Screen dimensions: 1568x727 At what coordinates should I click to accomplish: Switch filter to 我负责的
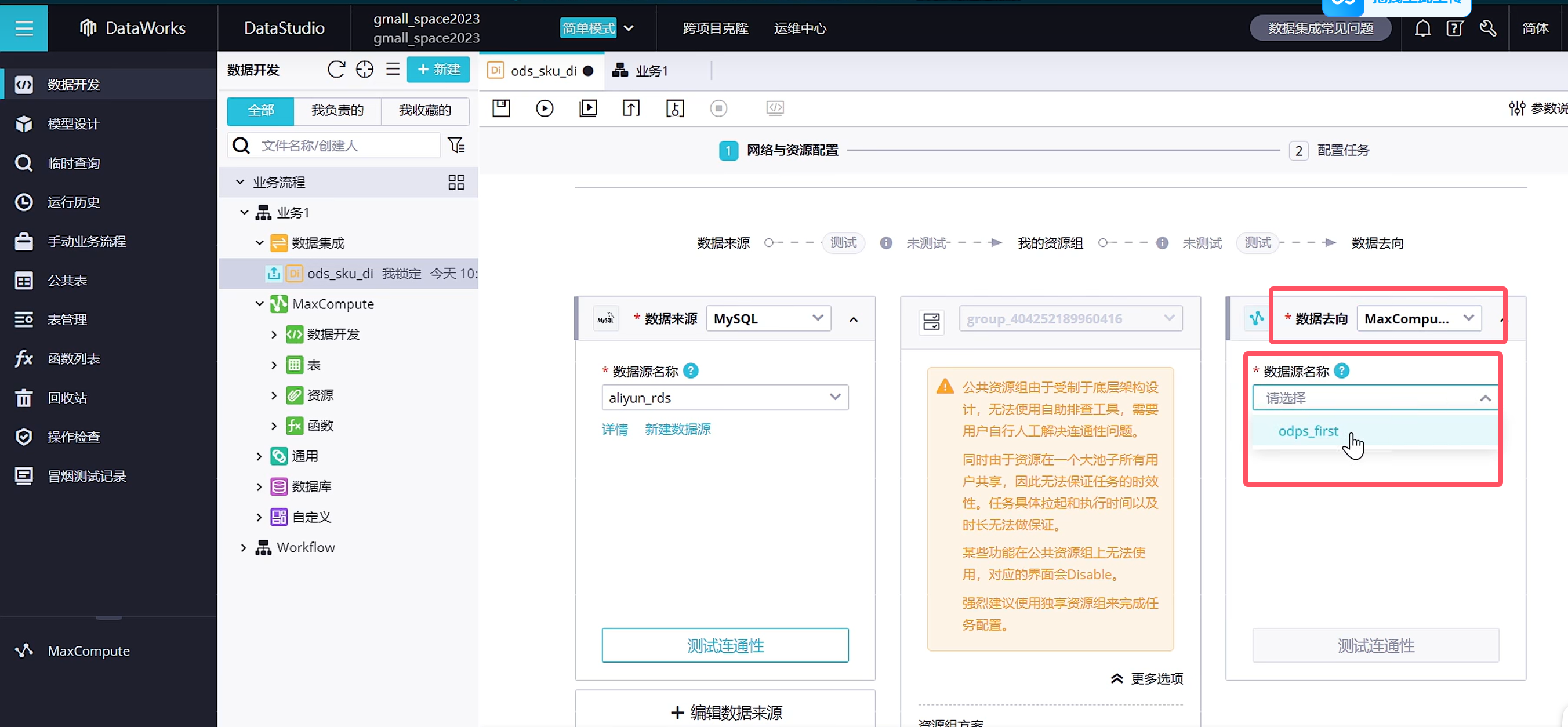click(337, 110)
